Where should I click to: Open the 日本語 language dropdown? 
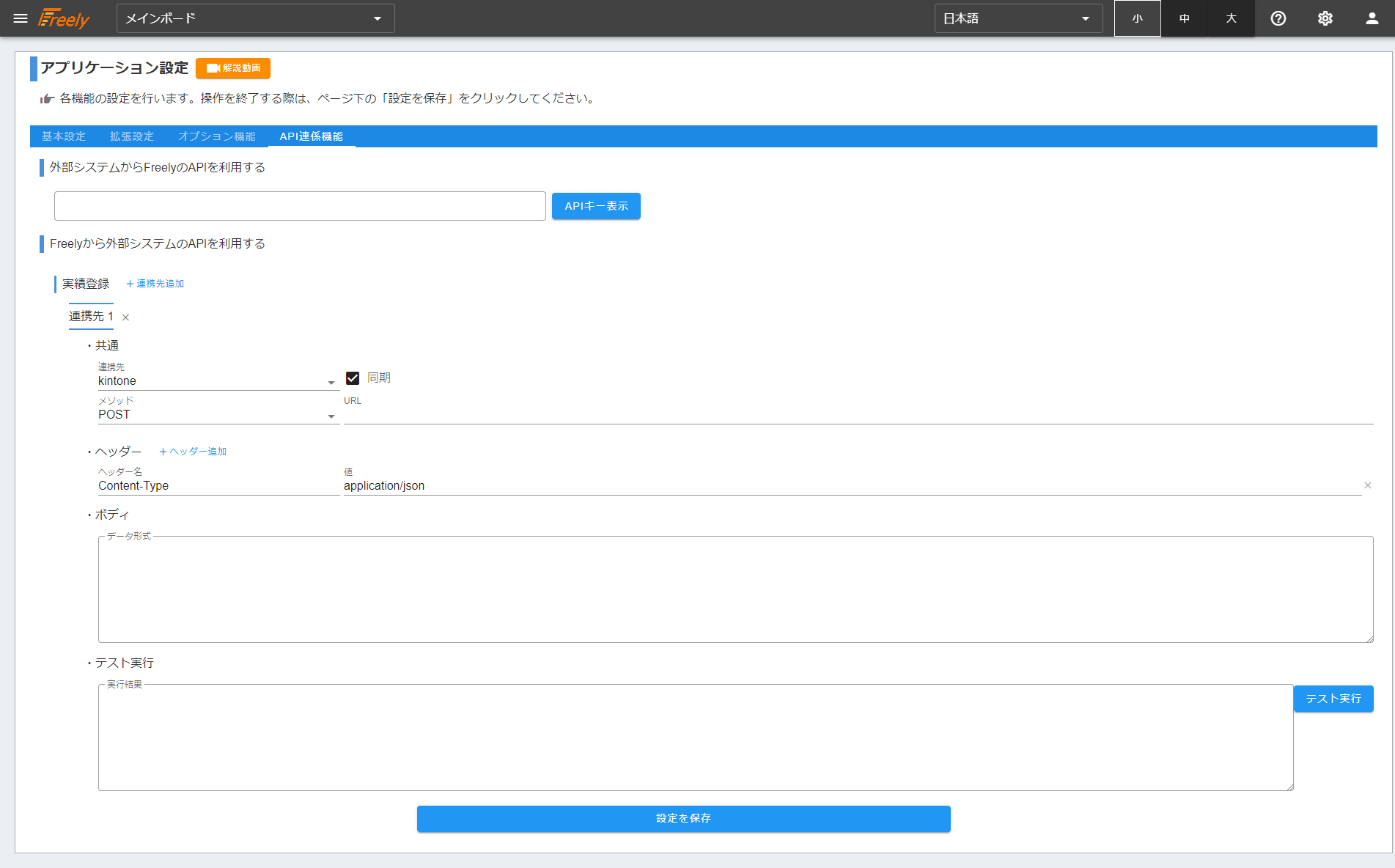[1017, 18]
